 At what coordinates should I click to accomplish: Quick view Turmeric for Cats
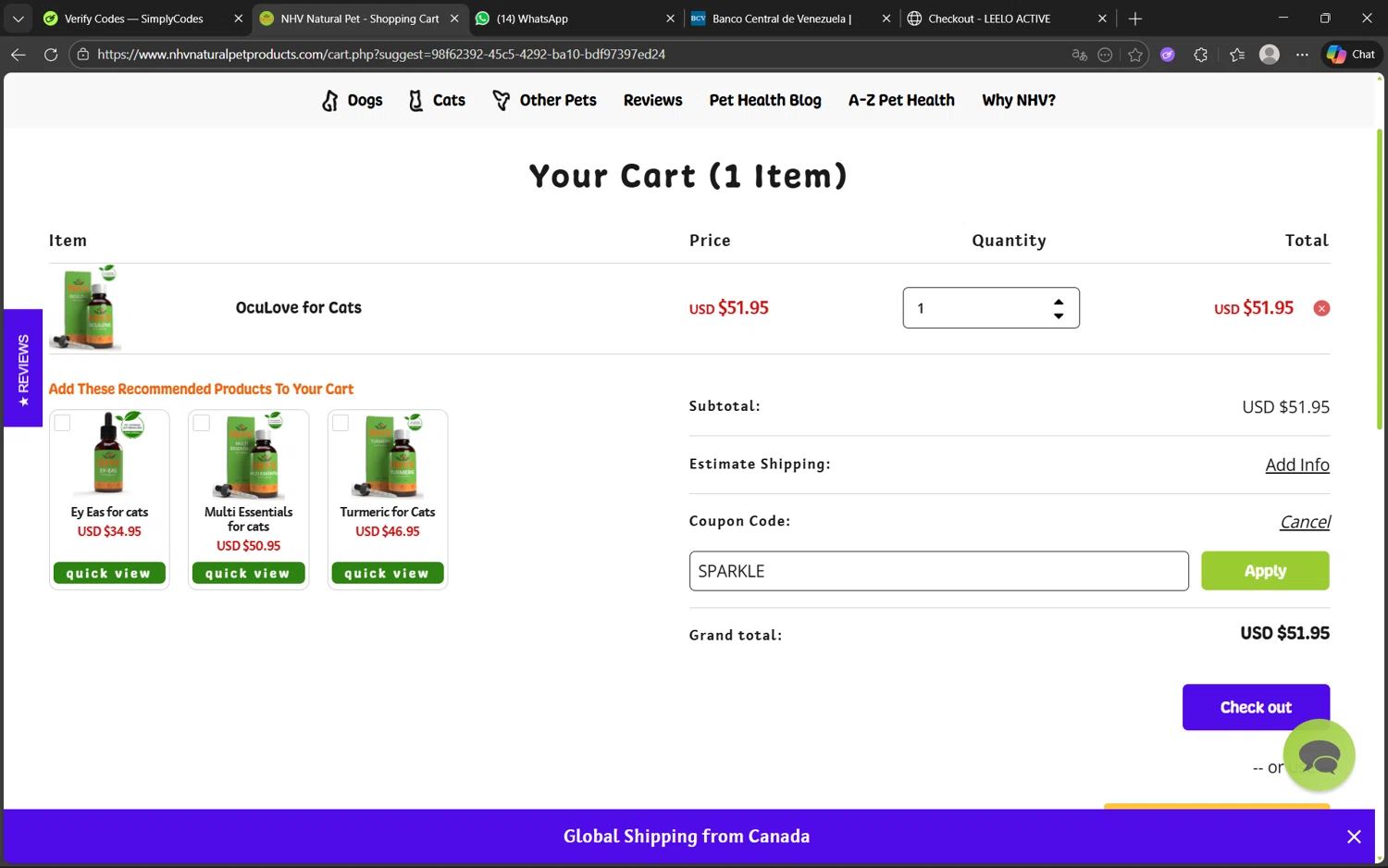[388, 573]
